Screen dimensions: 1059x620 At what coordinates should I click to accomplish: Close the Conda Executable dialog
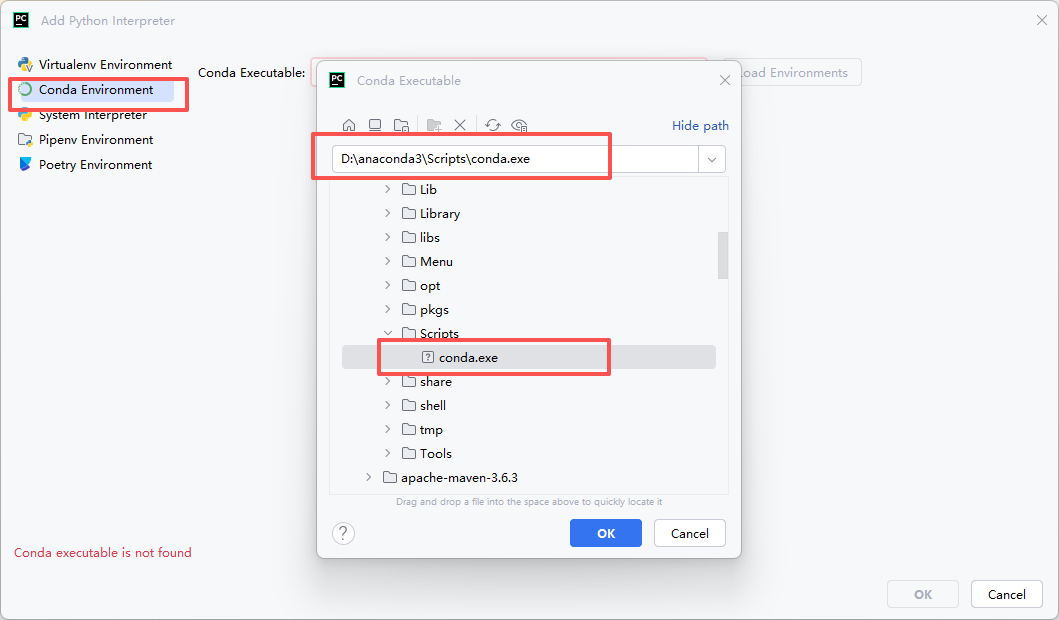[725, 80]
